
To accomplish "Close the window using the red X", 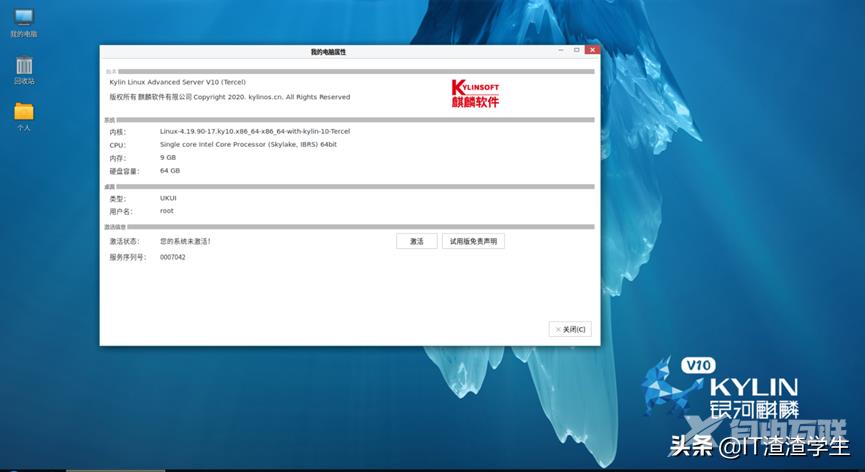I will [x=592, y=50].
